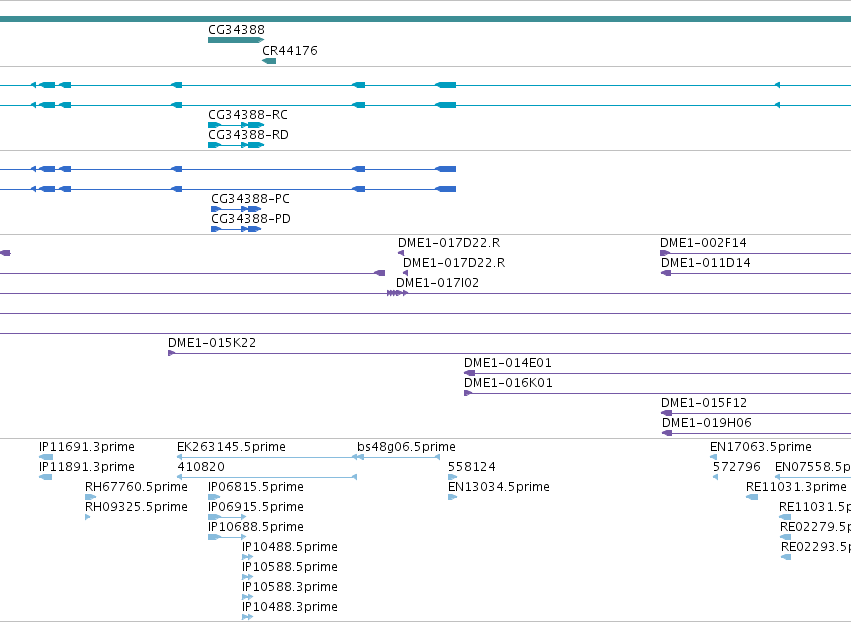851x622 pixels.
Task: Click the IP11691.3prime EST glyph
Action: [46, 457]
